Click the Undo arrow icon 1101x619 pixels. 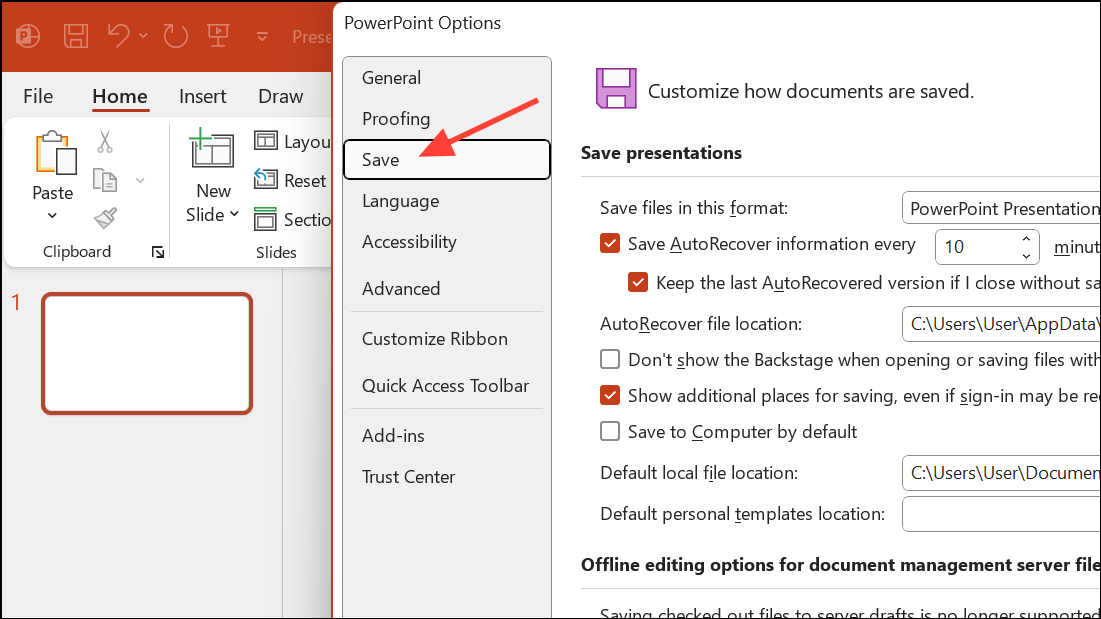pos(119,36)
